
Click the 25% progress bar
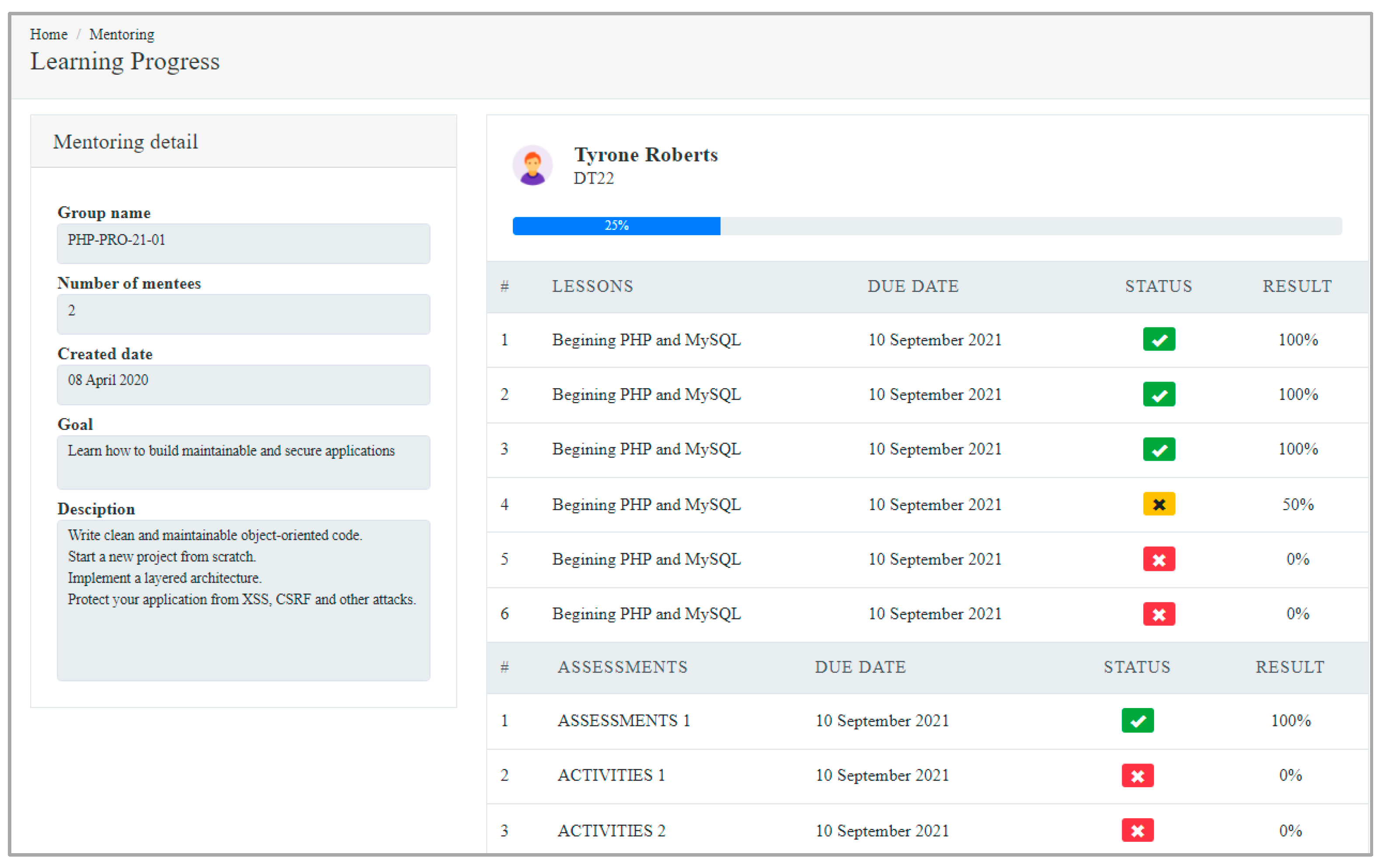click(x=616, y=226)
